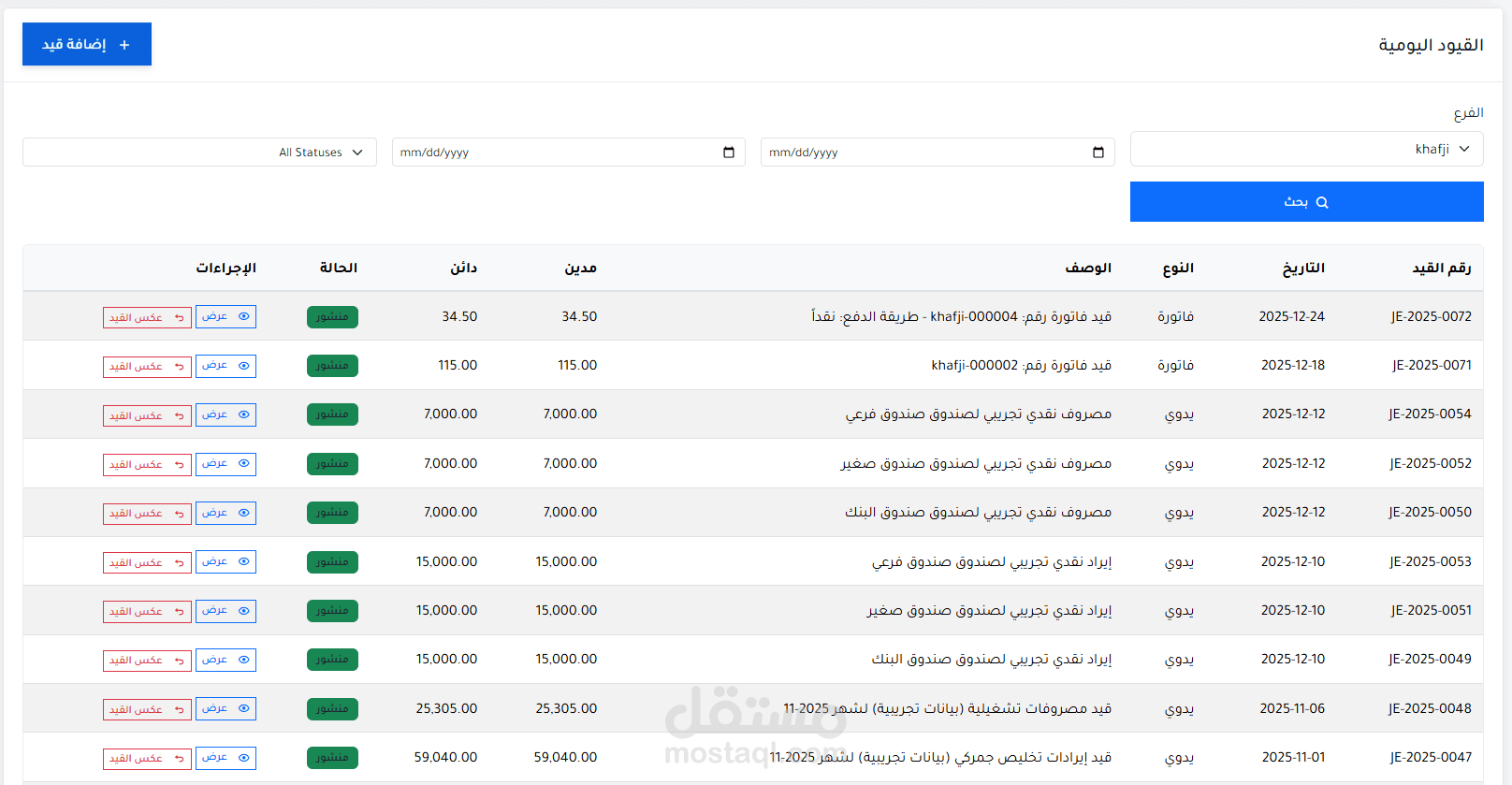Click "عكس القيد" for entry JE-2025-0049
The width and height of the screenshot is (1512, 785).
147,661
